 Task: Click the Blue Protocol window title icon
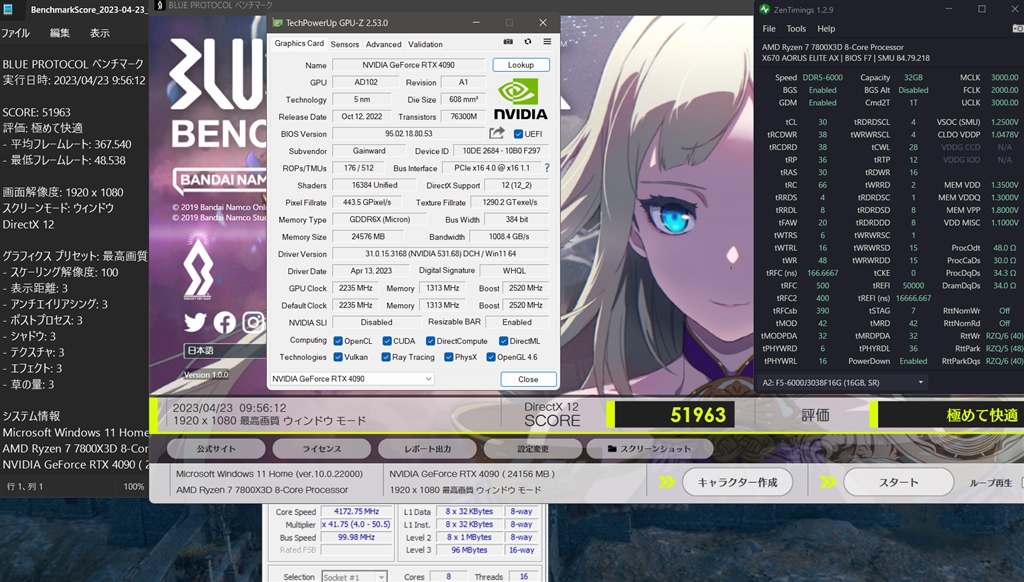[160, 5]
